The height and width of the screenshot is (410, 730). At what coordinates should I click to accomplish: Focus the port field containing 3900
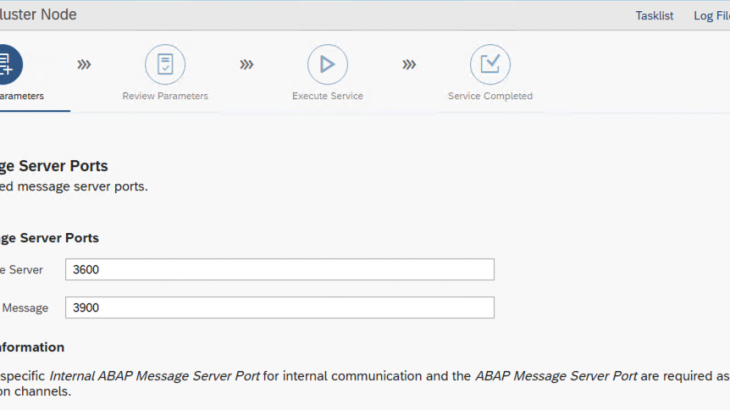279,308
